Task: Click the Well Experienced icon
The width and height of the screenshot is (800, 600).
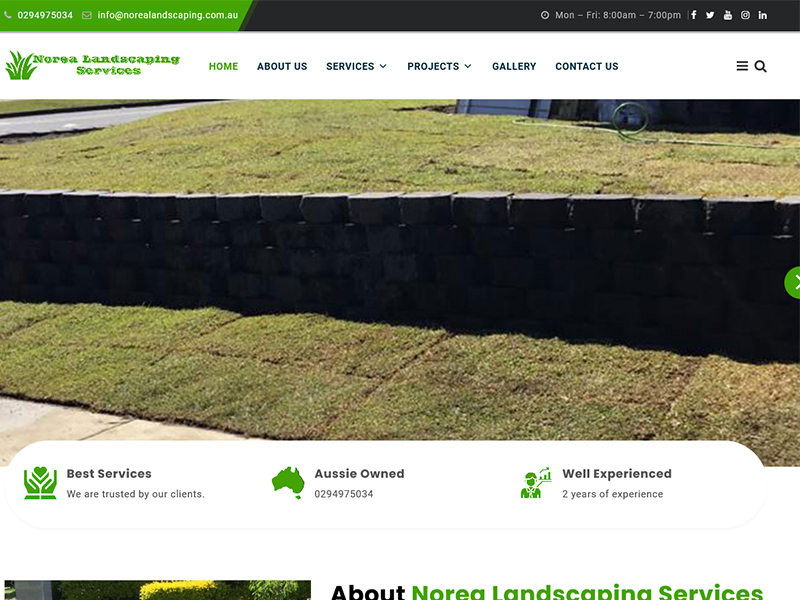Action: point(536,483)
